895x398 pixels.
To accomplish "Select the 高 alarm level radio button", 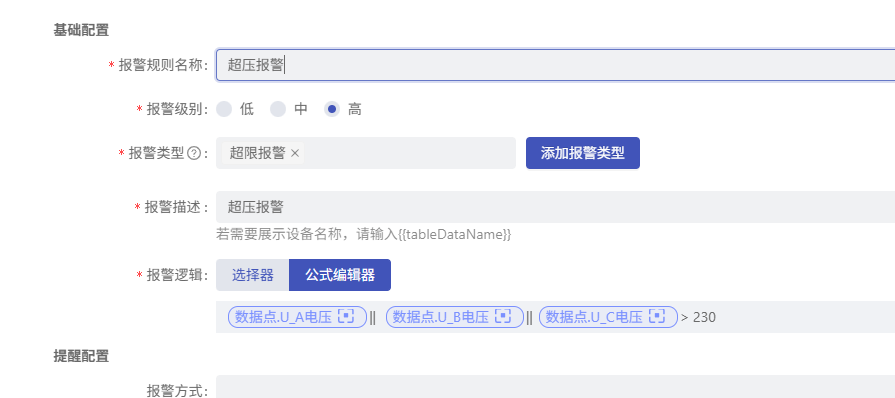I will 332,109.
